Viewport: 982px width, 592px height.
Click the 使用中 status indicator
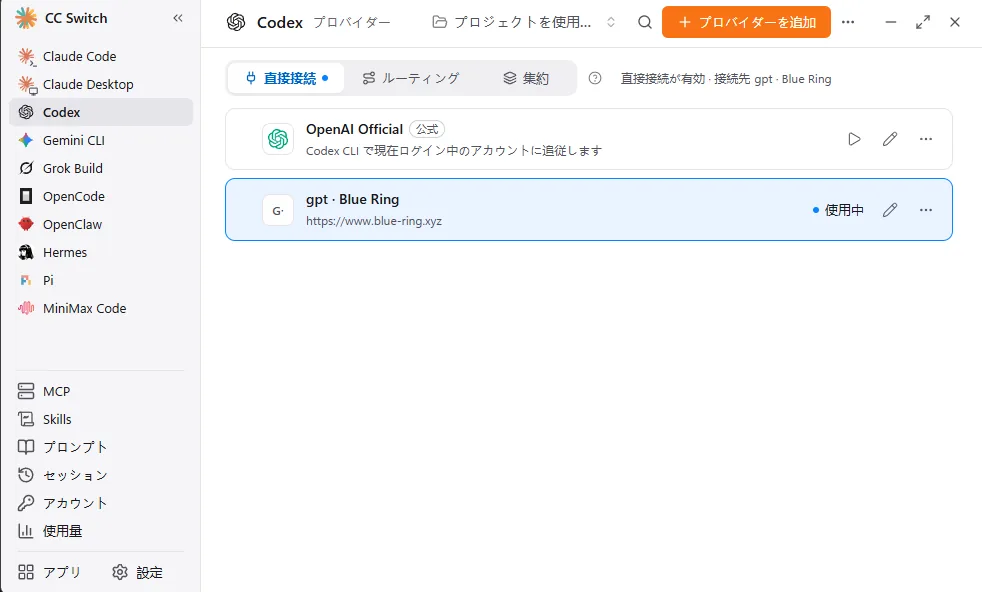pyautogui.click(x=838, y=210)
